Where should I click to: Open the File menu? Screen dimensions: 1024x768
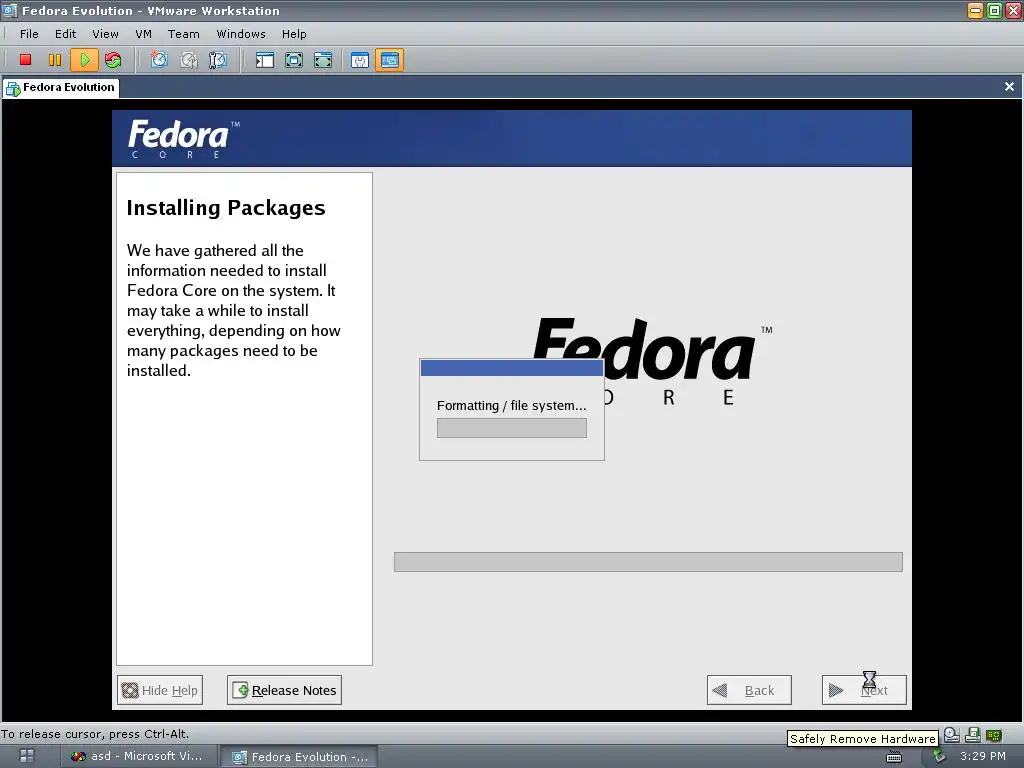(x=29, y=34)
